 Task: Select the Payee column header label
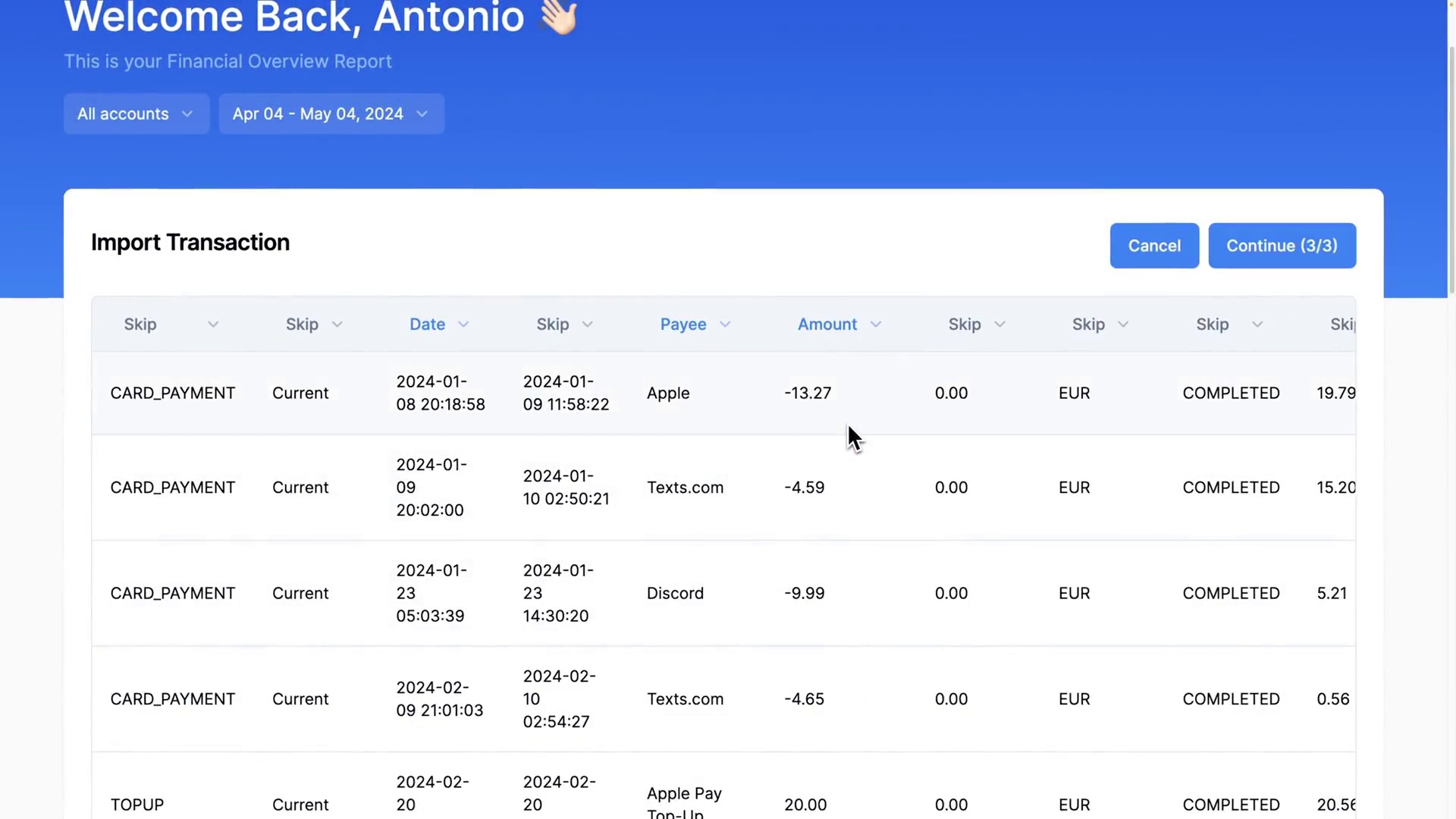(683, 324)
